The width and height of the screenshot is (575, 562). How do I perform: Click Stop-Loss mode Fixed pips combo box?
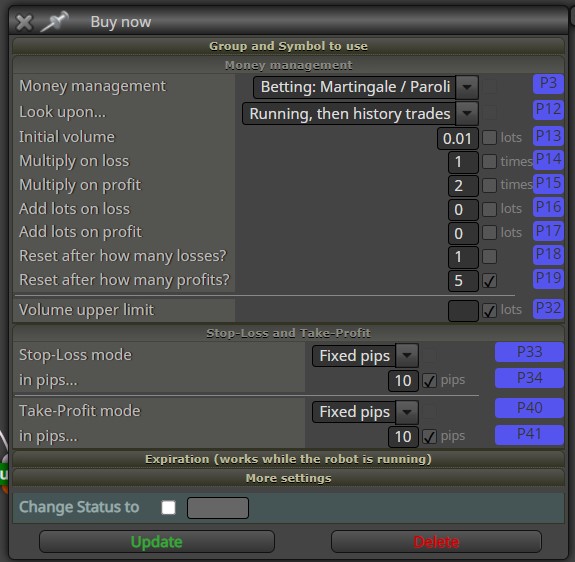pos(365,356)
